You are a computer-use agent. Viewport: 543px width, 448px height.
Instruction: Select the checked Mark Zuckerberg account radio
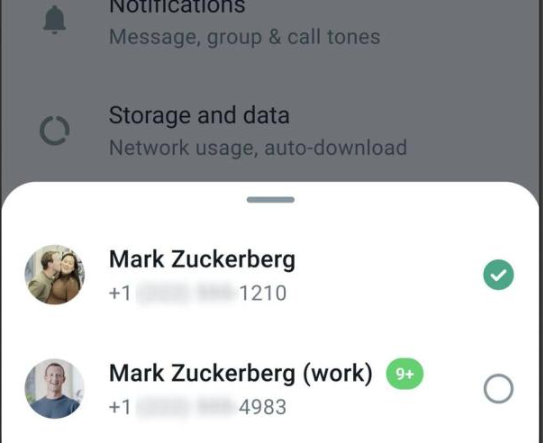pyautogui.click(x=498, y=275)
